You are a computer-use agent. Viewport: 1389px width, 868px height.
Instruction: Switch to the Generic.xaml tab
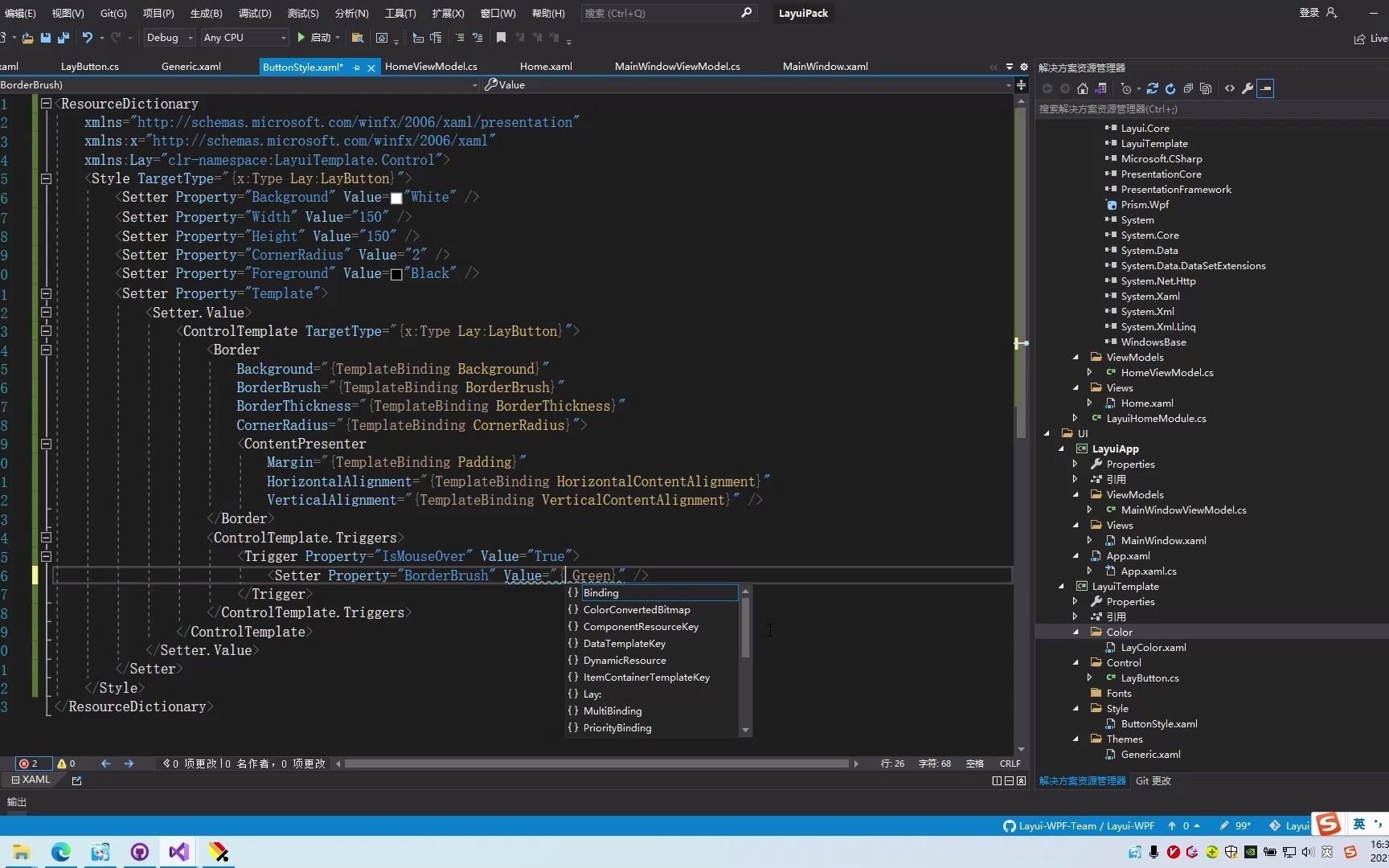click(191, 67)
